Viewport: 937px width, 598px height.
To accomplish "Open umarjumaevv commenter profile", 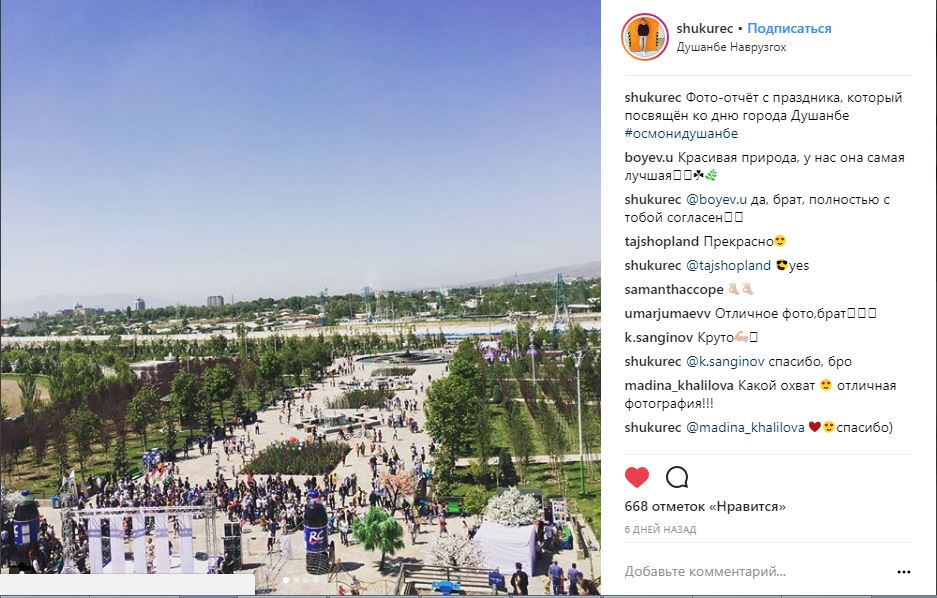I will point(667,314).
